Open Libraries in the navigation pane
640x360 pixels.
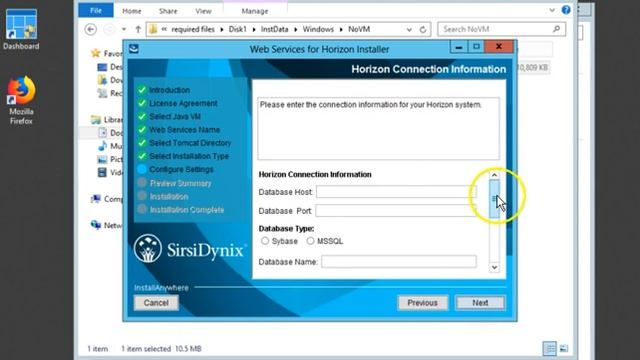(107, 120)
